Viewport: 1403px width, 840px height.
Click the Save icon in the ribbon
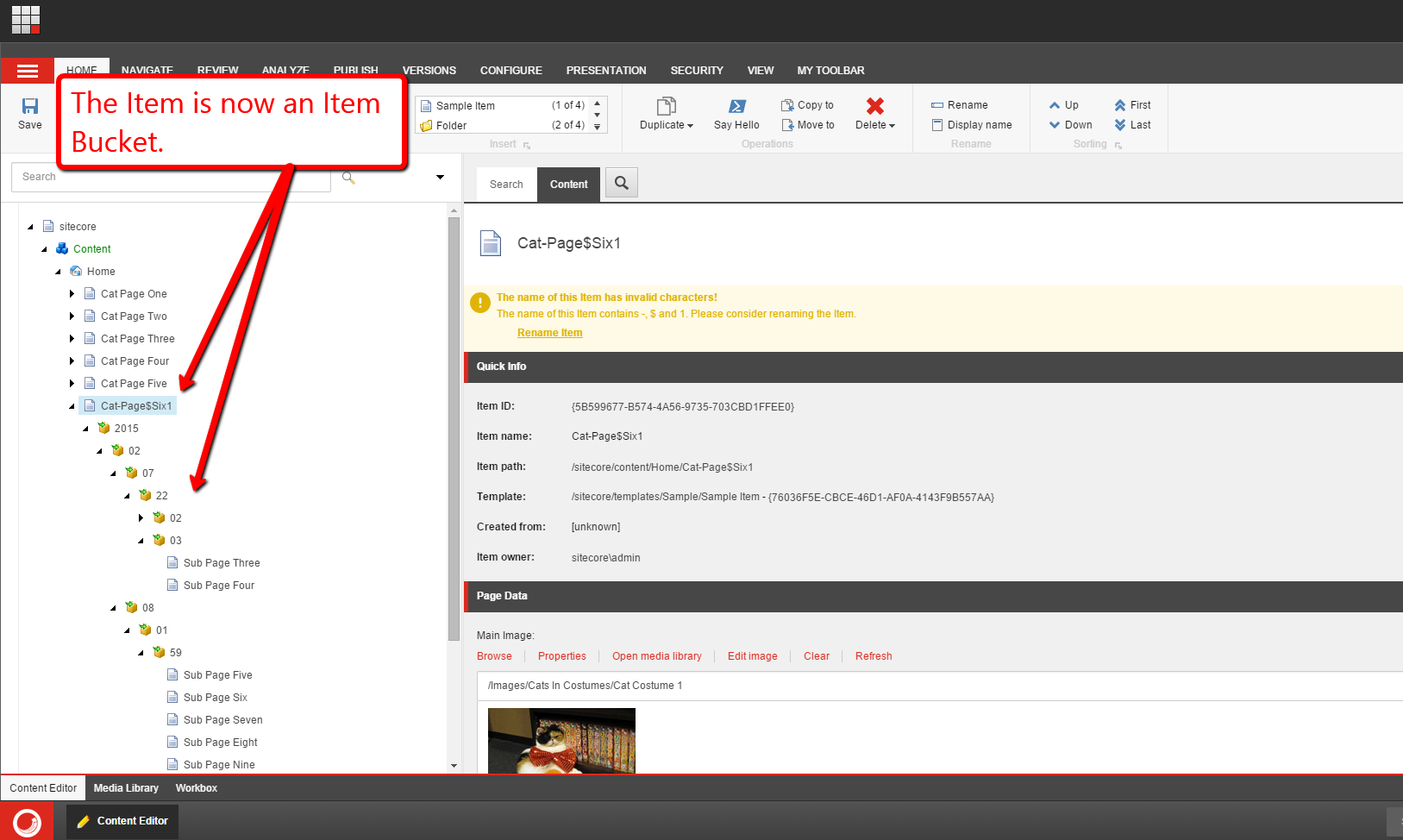click(x=30, y=106)
